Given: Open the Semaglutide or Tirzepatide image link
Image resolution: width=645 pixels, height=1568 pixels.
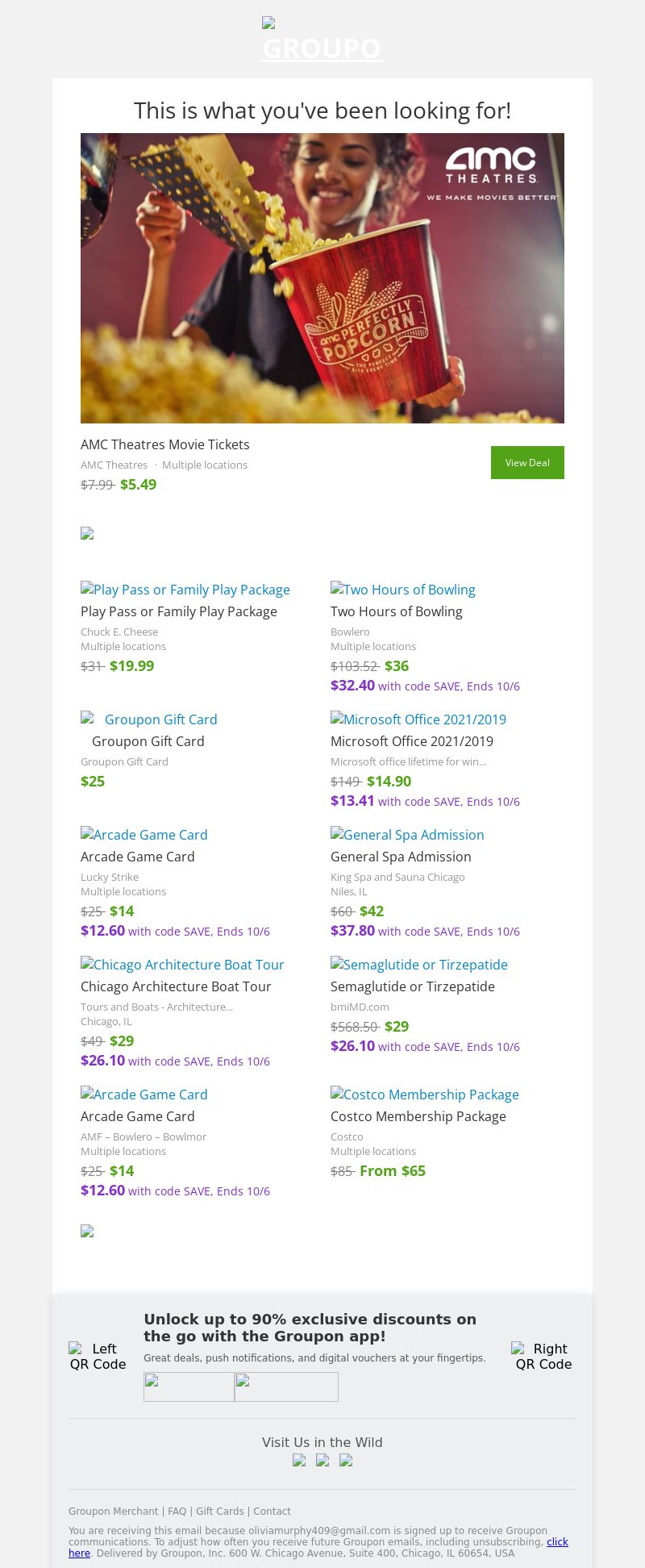Looking at the screenshot, I should click(x=419, y=965).
